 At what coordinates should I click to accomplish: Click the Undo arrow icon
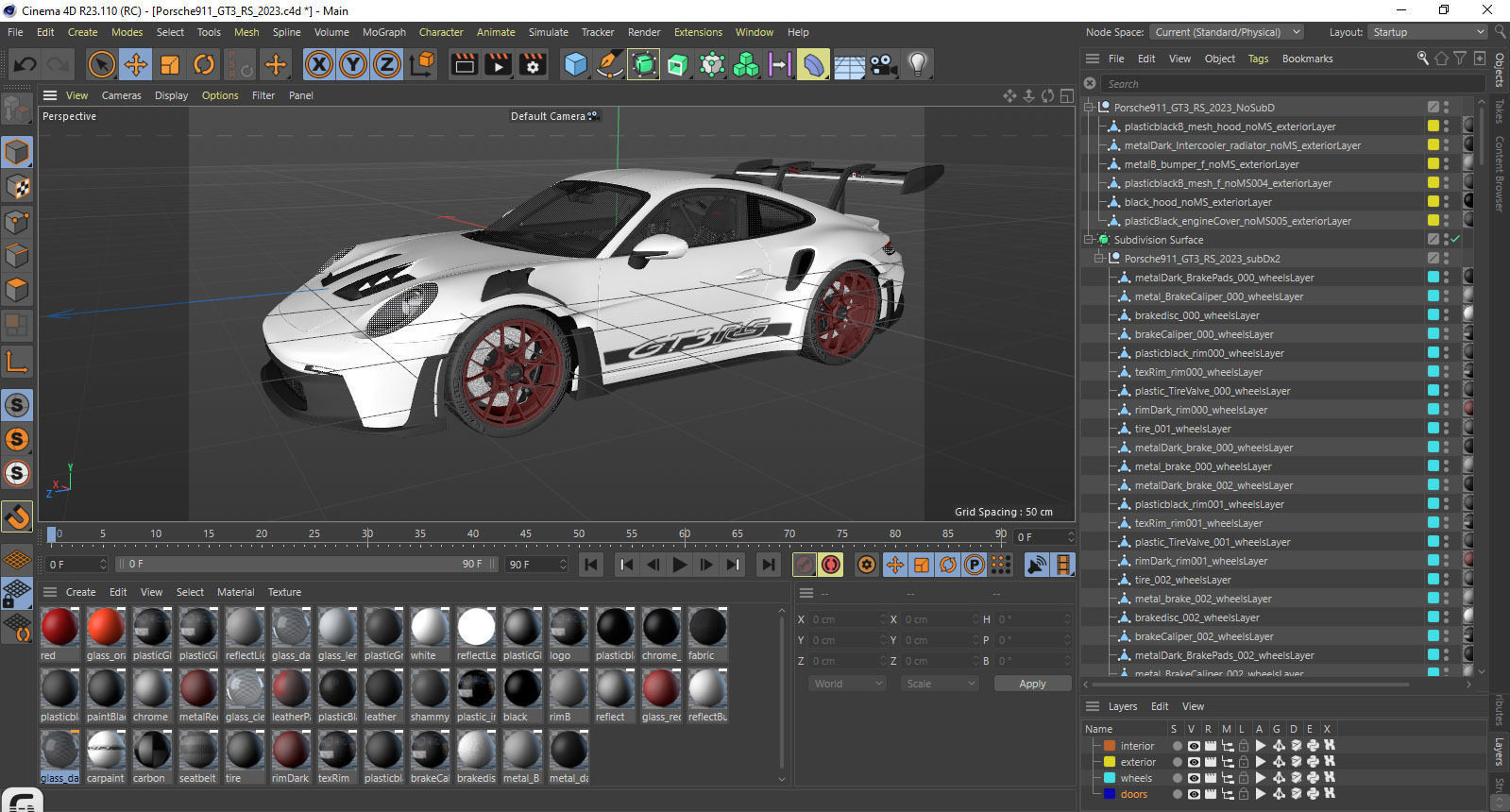pyautogui.click(x=25, y=64)
